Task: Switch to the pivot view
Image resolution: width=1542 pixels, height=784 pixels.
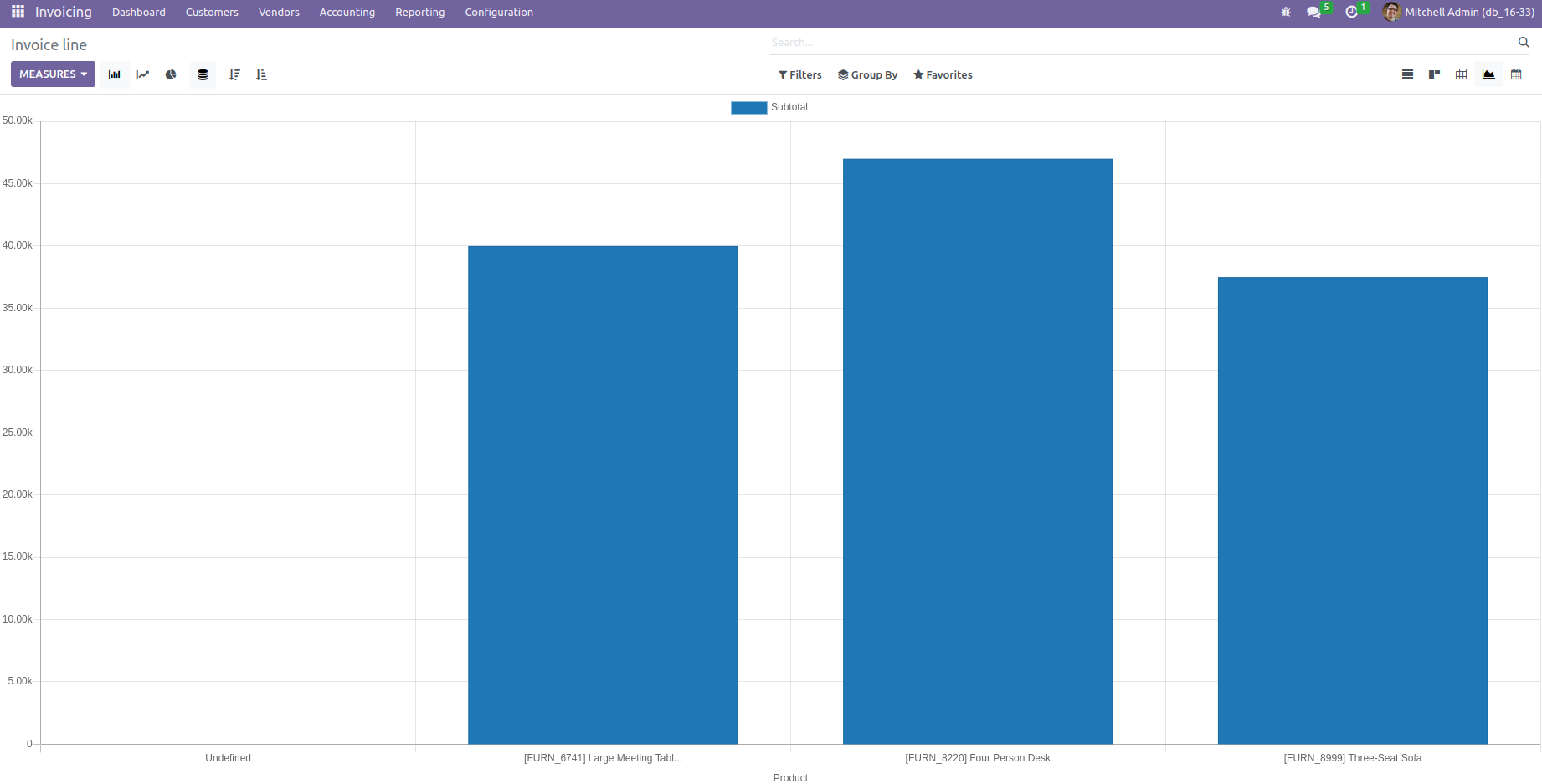Action: click(x=1461, y=74)
